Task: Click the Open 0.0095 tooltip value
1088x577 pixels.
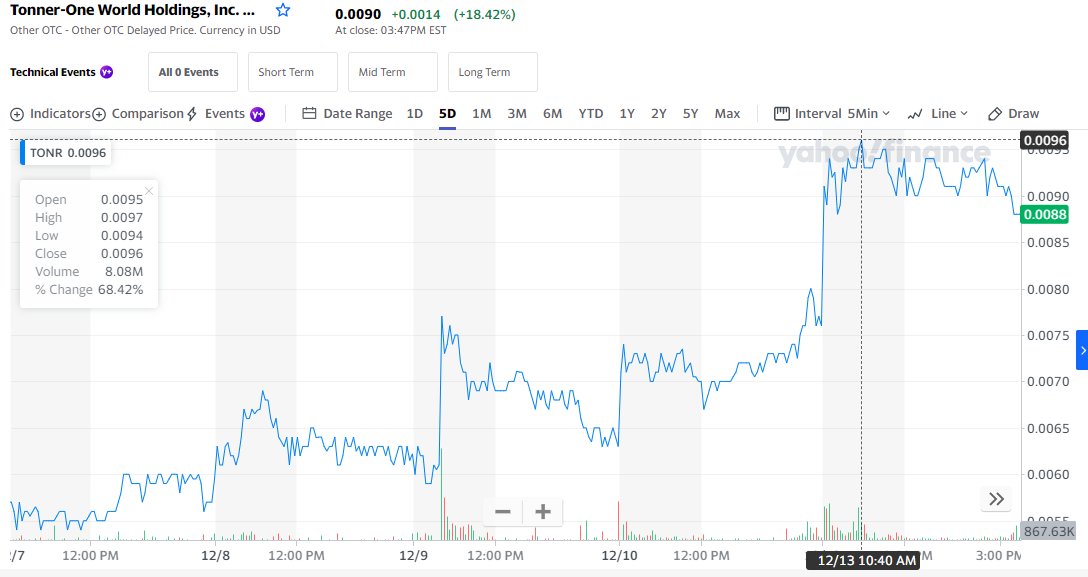Action: [122, 200]
